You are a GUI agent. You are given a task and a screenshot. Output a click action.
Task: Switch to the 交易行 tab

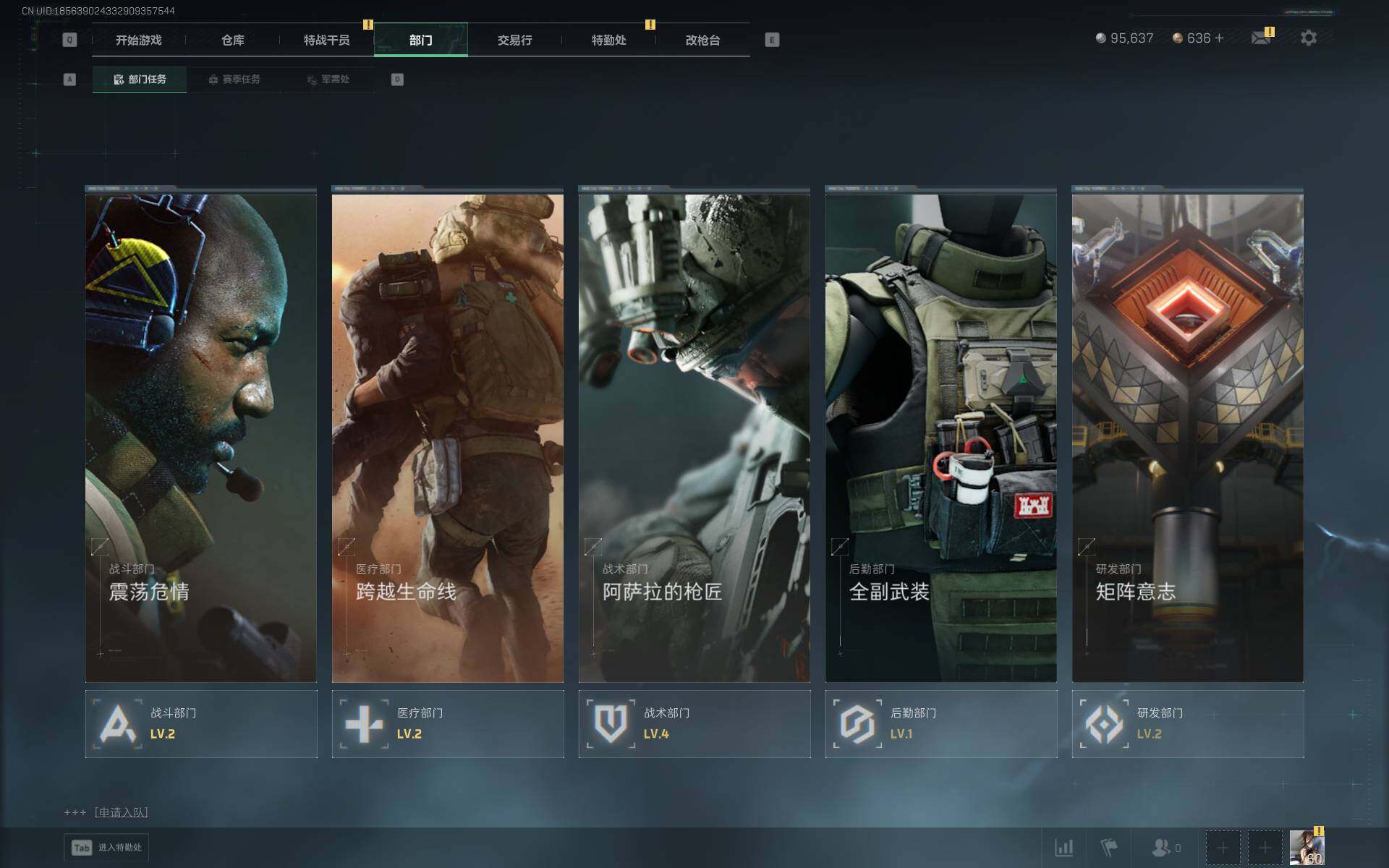pos(514,41)
